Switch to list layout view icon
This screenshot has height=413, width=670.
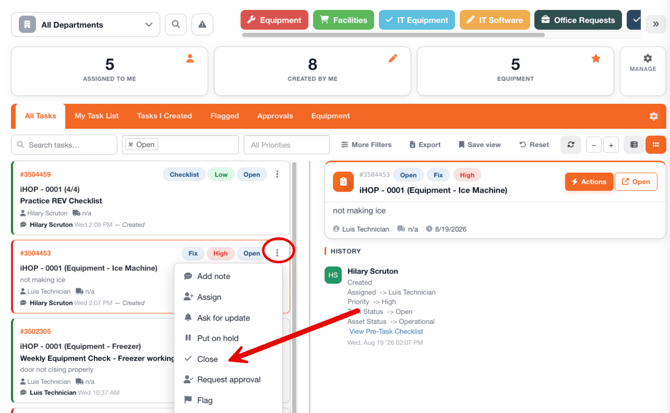pyautogui.click(x=634, y=145)
